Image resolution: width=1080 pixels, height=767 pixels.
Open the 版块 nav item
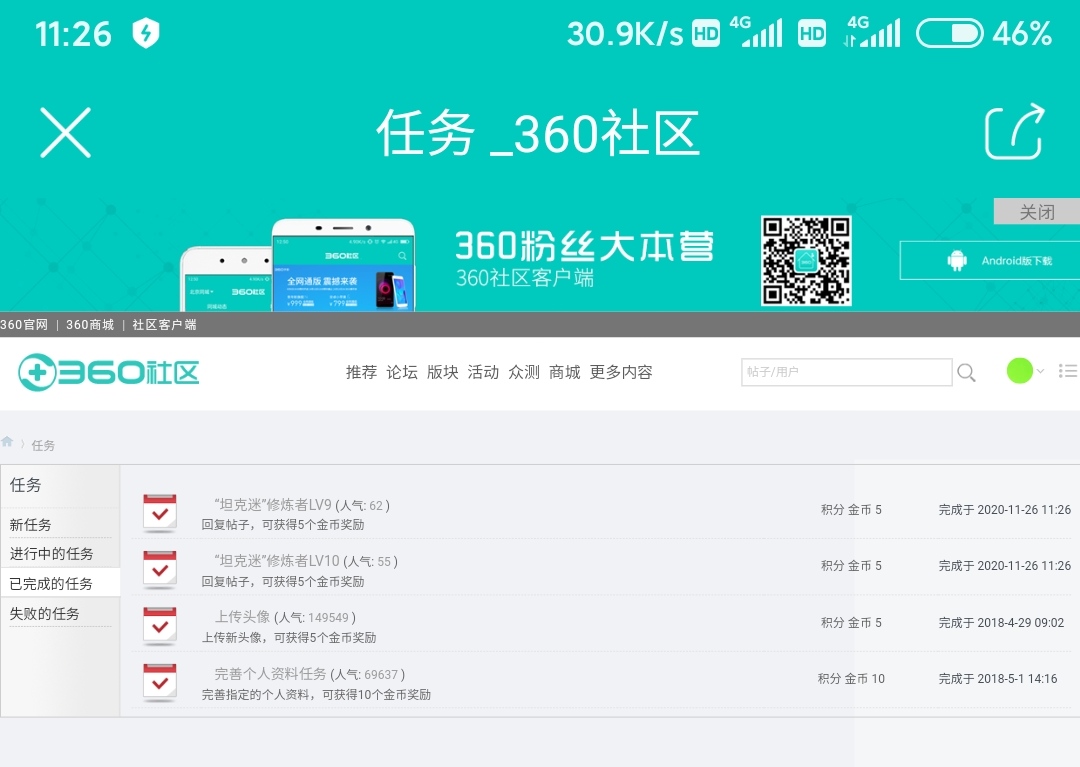pos(443,372)
